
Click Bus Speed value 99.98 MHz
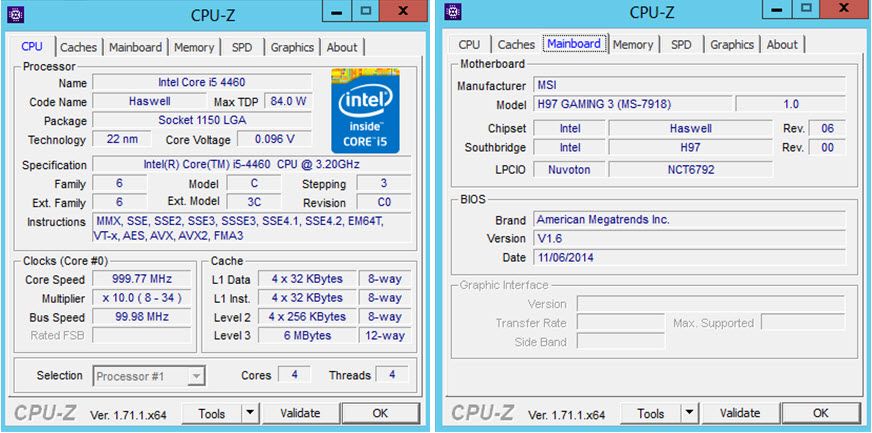point(141,317)
